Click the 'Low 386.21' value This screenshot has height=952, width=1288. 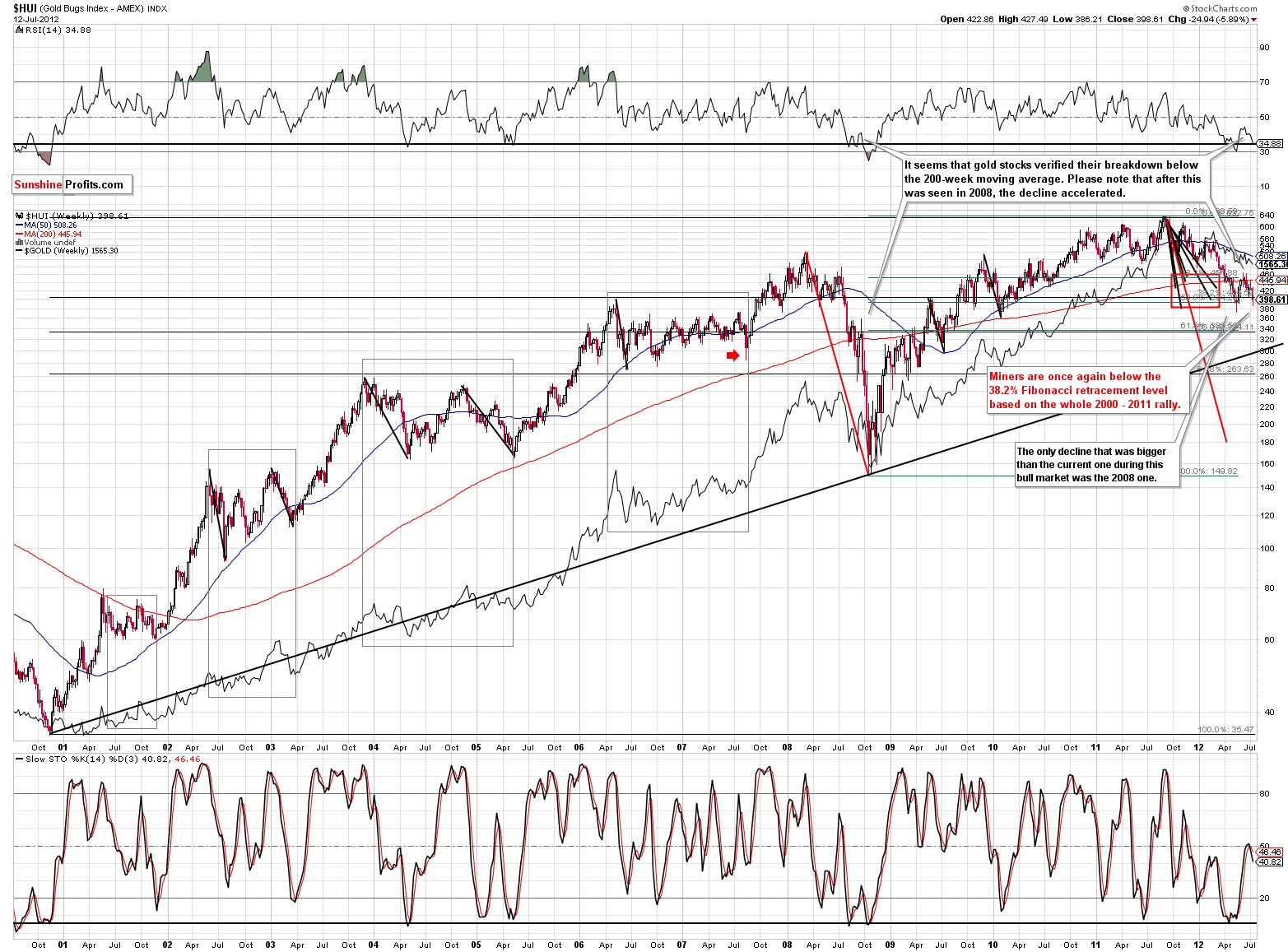coord(1077,19)
